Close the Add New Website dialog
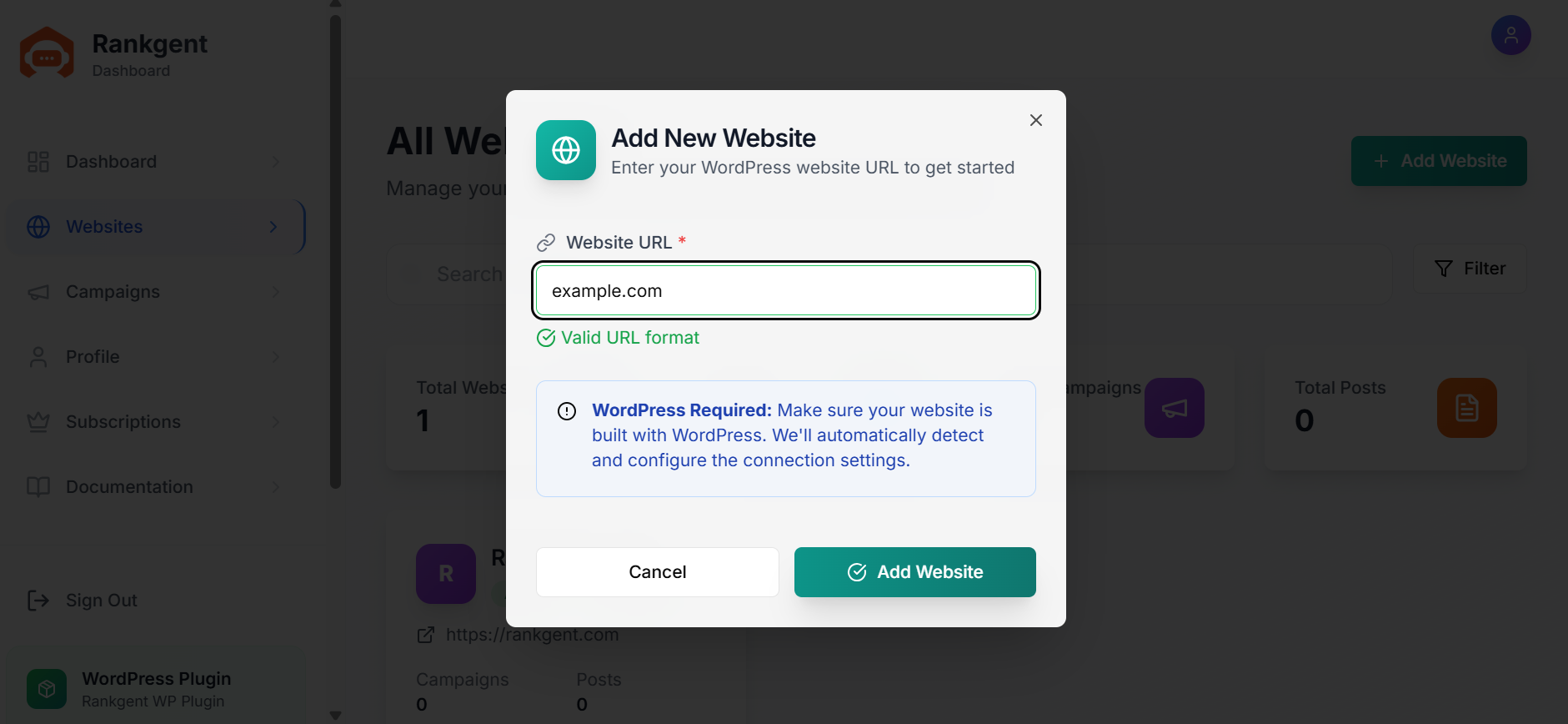 (x=1036, y=120)
